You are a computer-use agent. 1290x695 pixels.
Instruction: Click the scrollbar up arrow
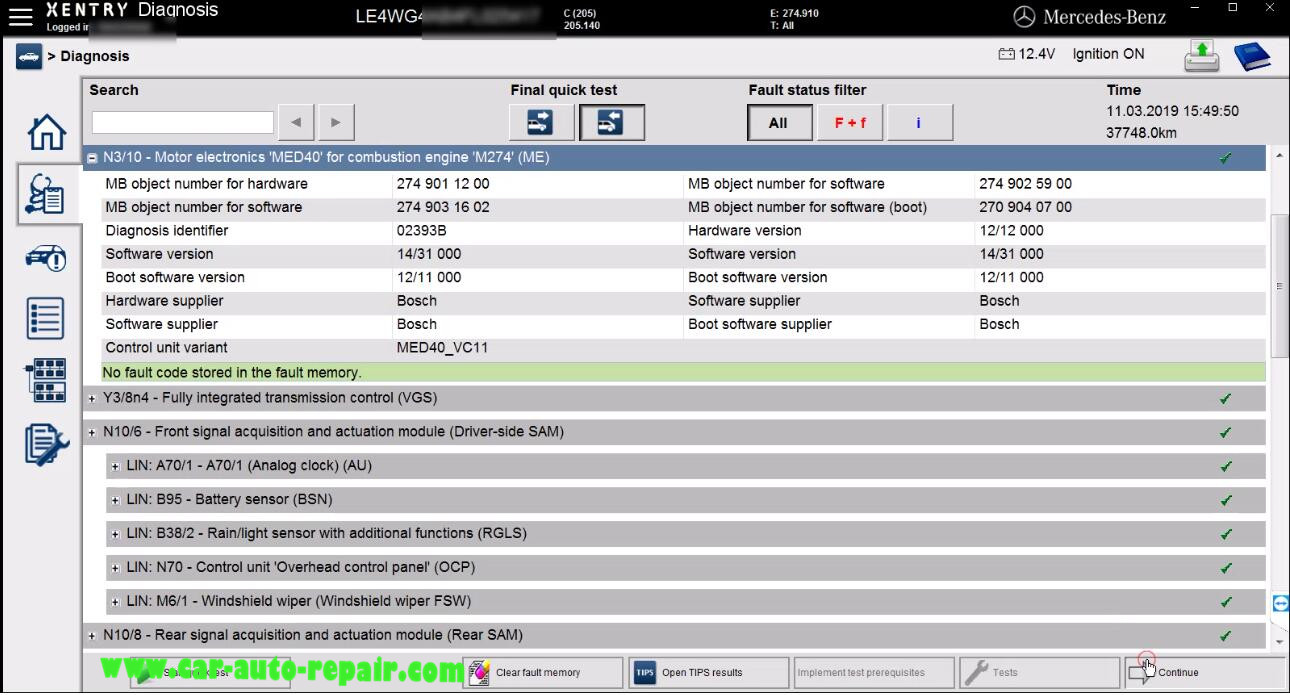(1279, 158)
